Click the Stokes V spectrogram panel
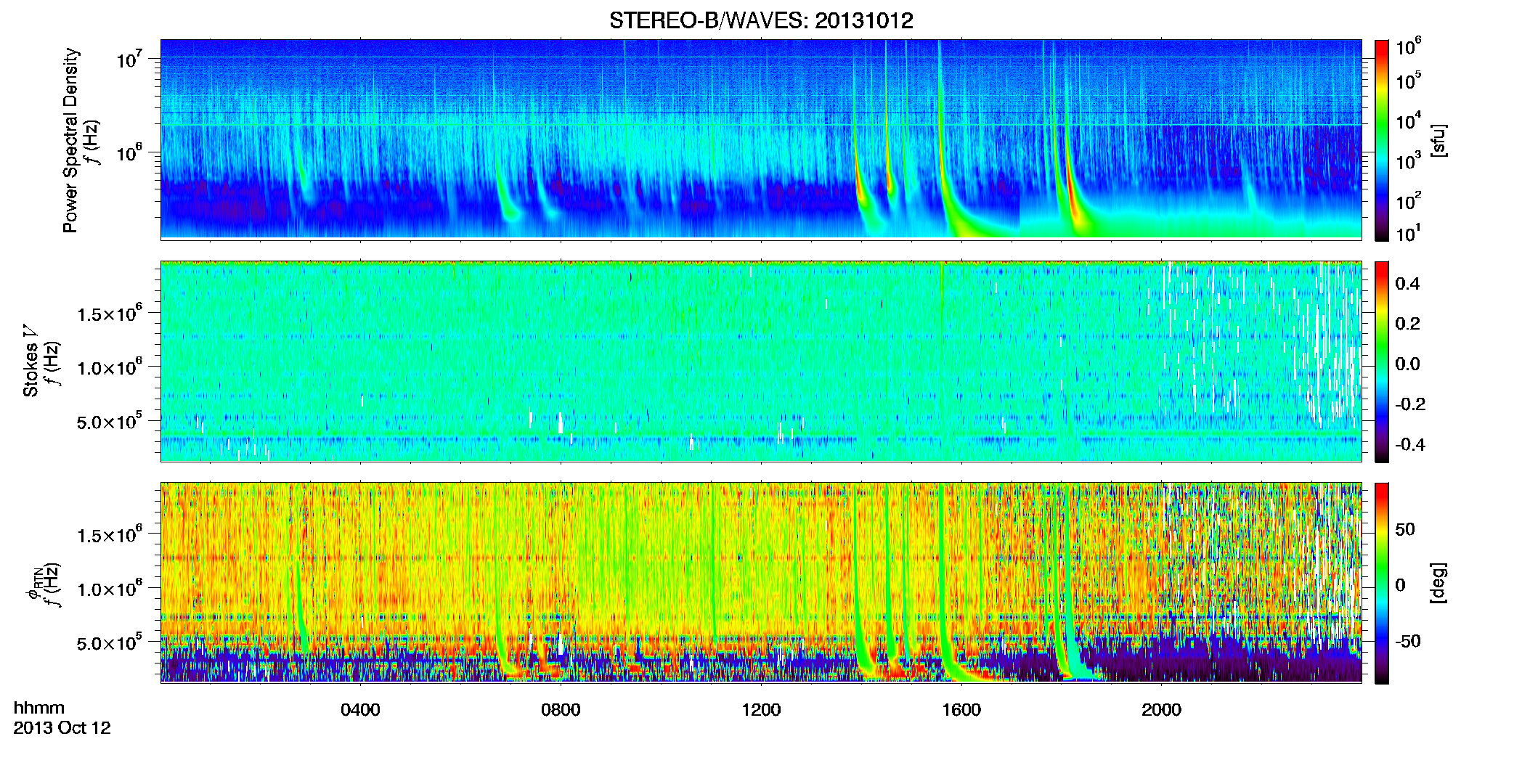This screenshot has height=784, width=1522. coord(761,362)
